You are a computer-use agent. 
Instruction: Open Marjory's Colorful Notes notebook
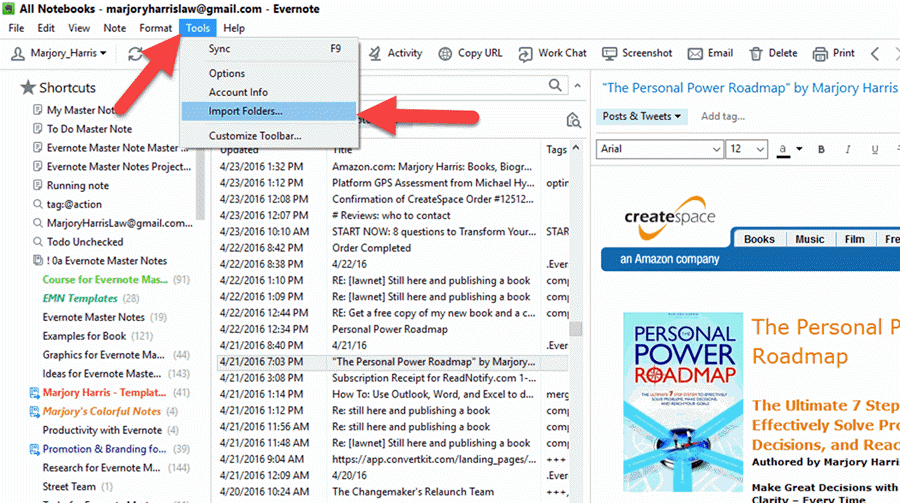102,411
